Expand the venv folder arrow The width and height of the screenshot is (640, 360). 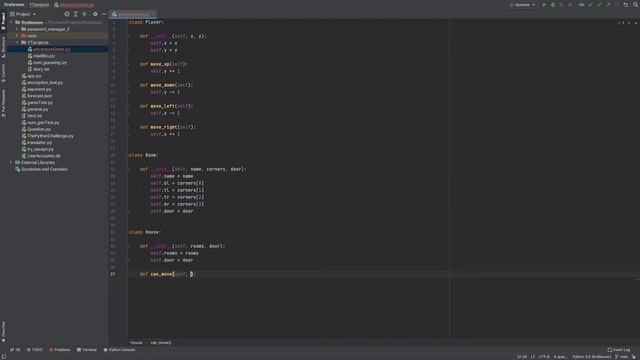17,36
